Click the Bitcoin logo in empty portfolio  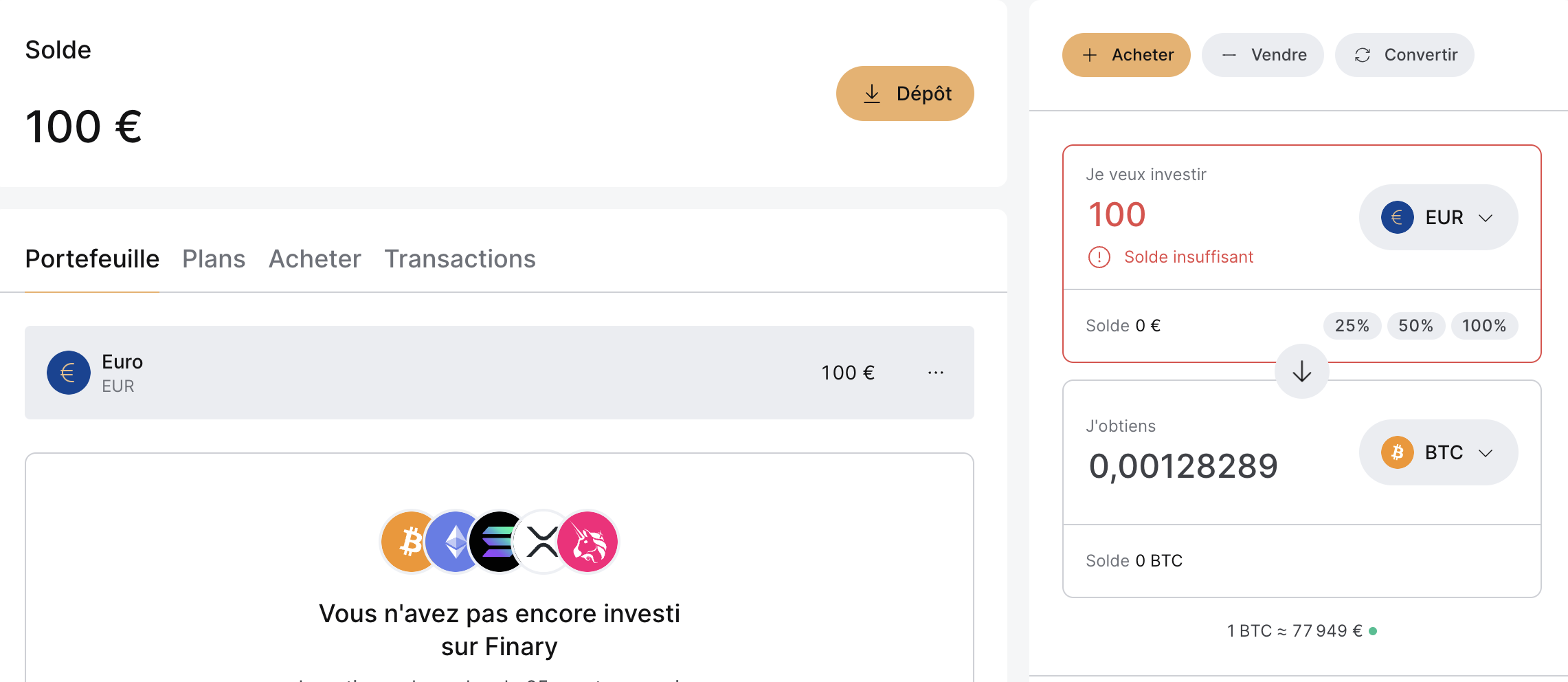409,542
